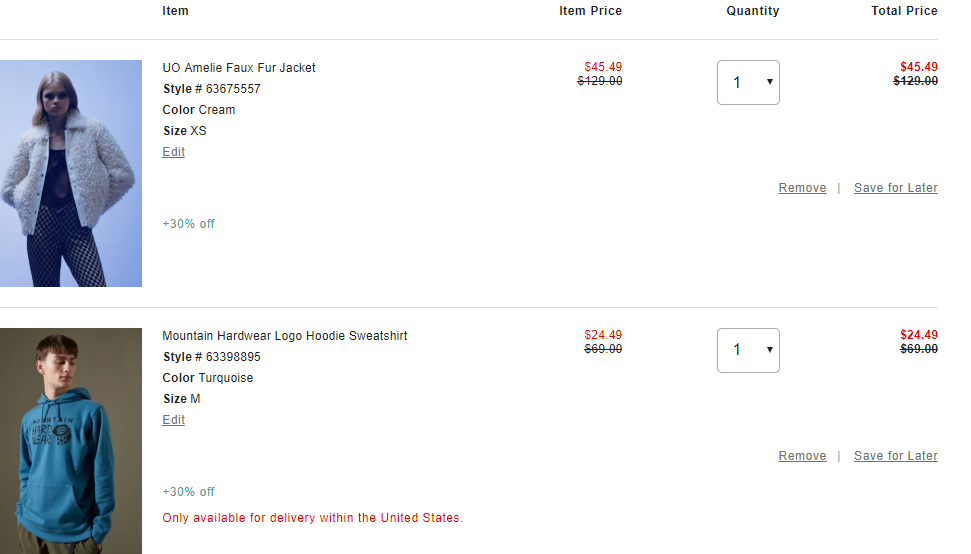Click the jacket's $45.49 item price

603,67
